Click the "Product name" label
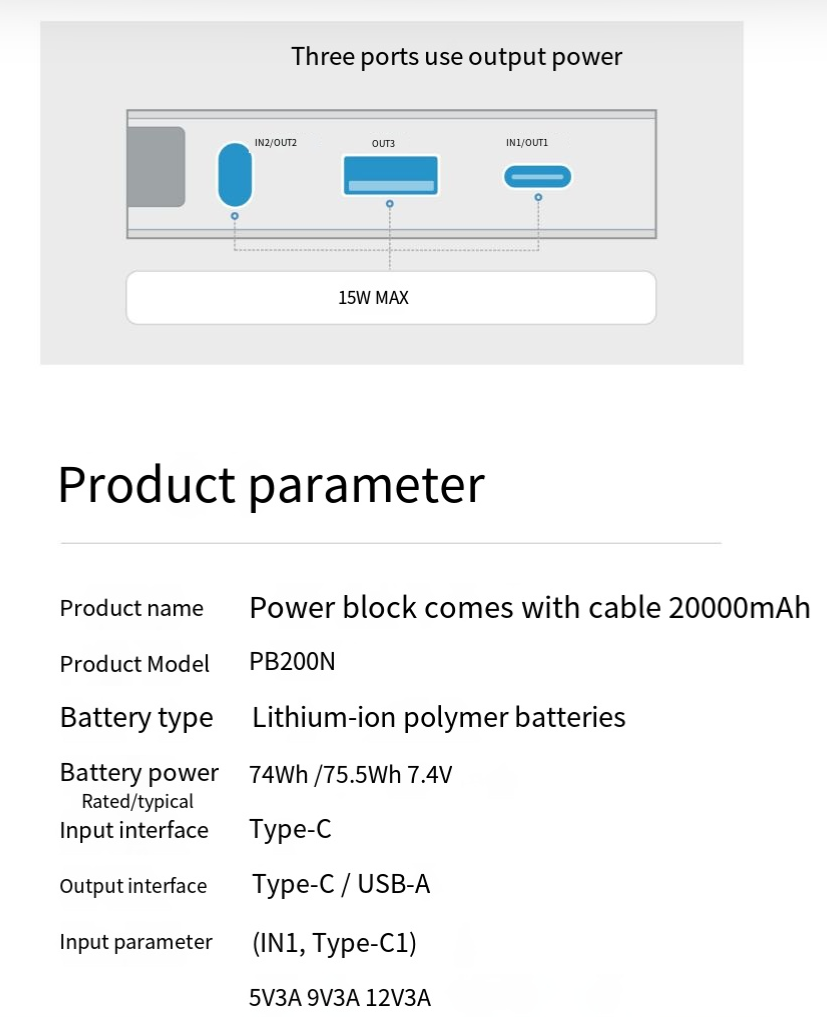Viewport: 827px width, 1017px height. (x=131, y=608)
